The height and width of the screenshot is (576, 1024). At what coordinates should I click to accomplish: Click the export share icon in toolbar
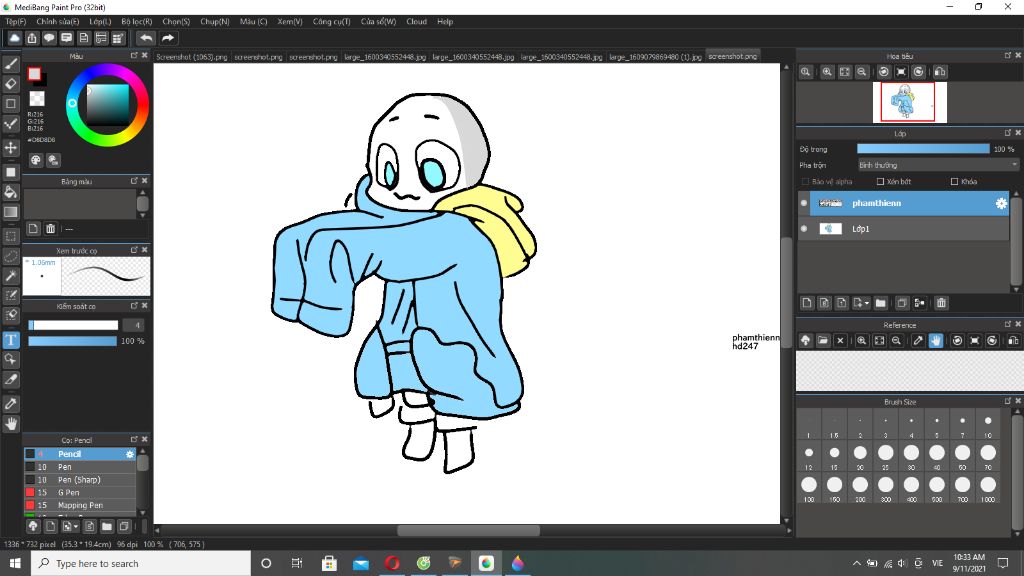[x=31, y=39]
